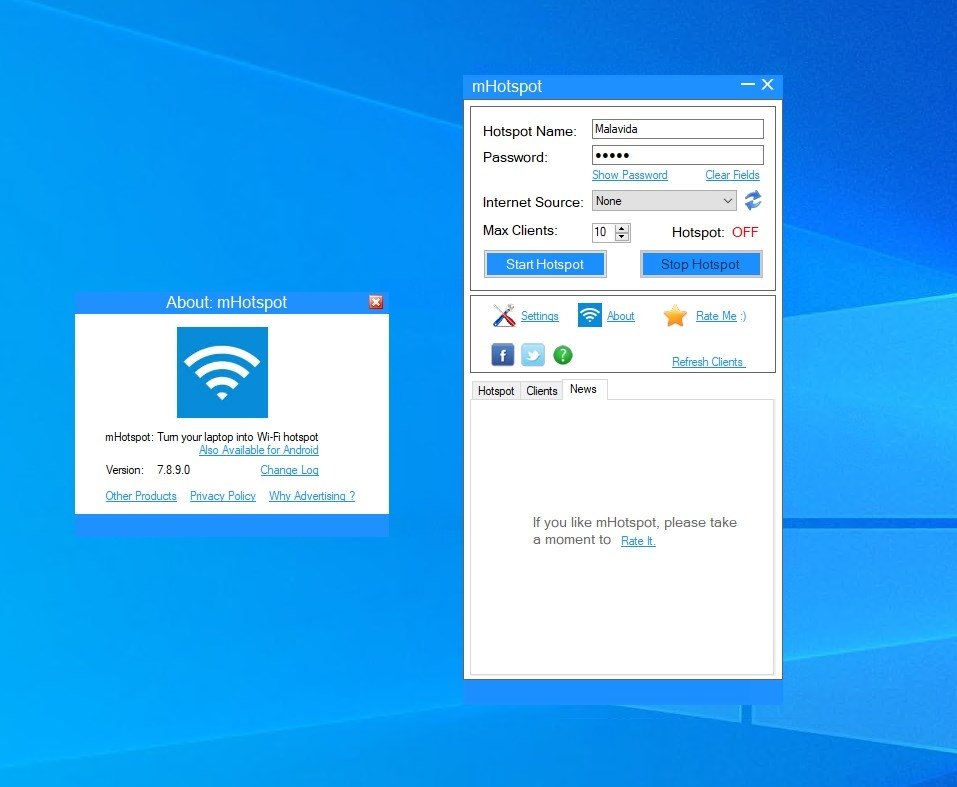Screen dimensions: 957x787
Task: Open the About link
Action: coord(621,316)
